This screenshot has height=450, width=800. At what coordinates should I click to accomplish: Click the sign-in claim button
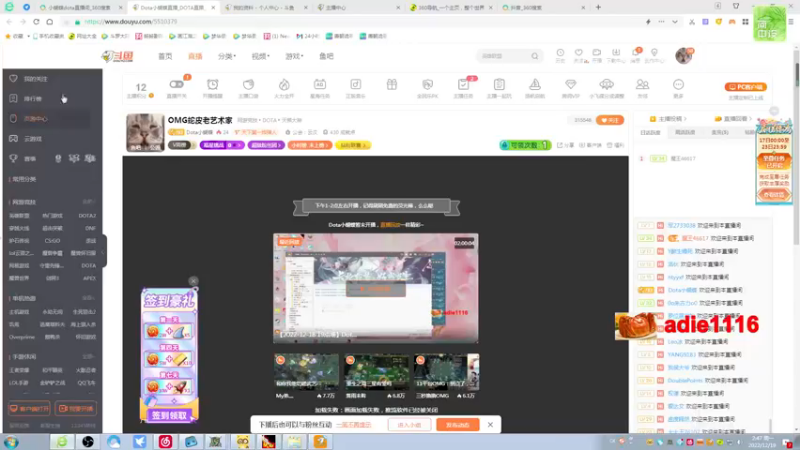[x=169, y=415]
